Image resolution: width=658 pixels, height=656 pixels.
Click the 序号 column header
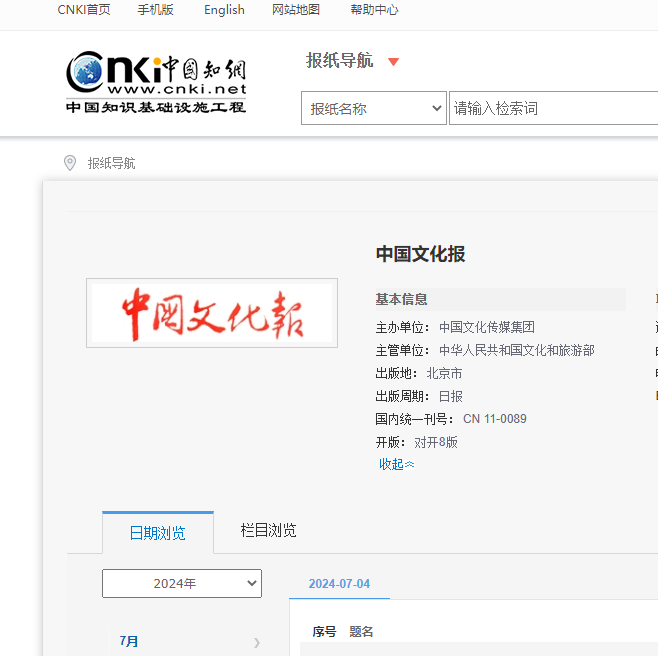[324, 631]
